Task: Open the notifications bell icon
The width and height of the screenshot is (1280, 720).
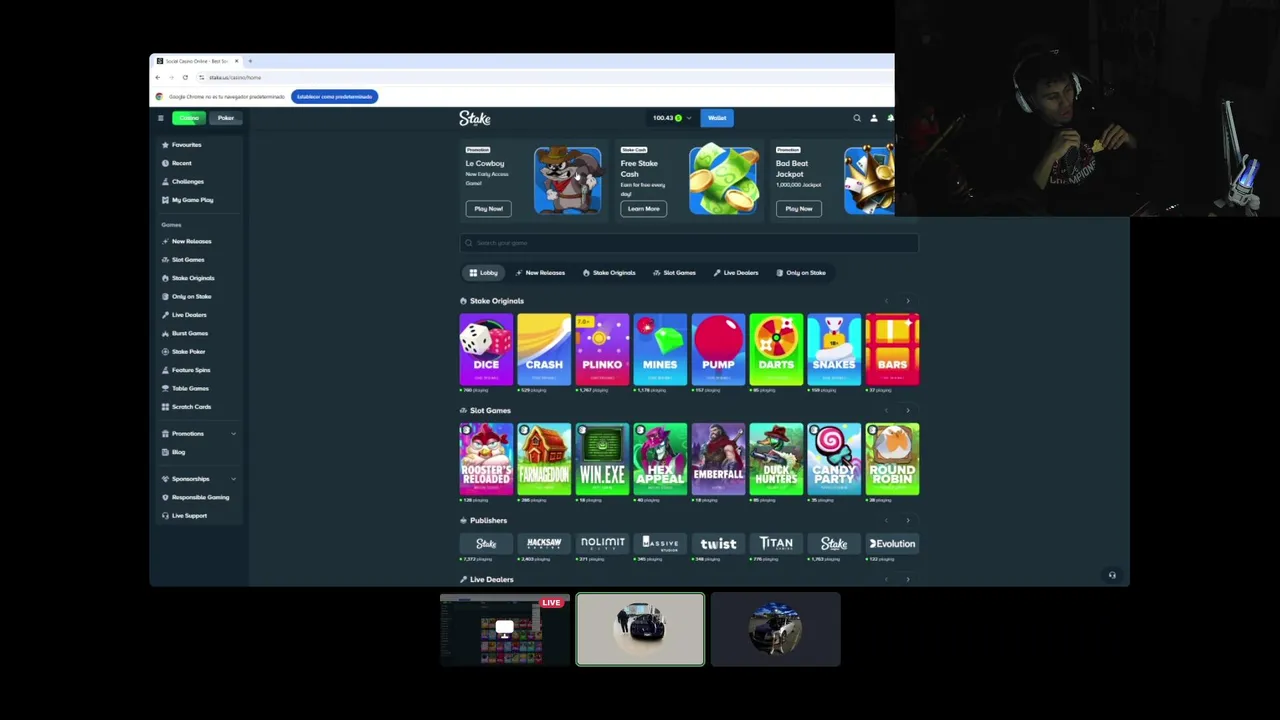Action: 890,118
